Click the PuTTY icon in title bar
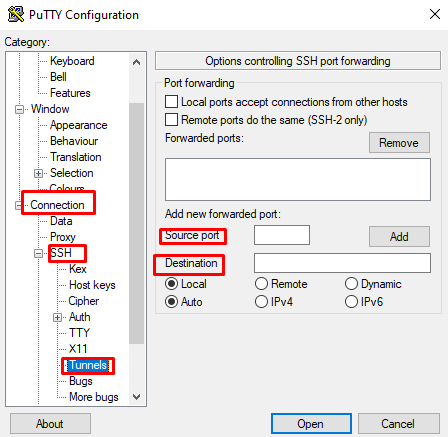 point(16,14)
